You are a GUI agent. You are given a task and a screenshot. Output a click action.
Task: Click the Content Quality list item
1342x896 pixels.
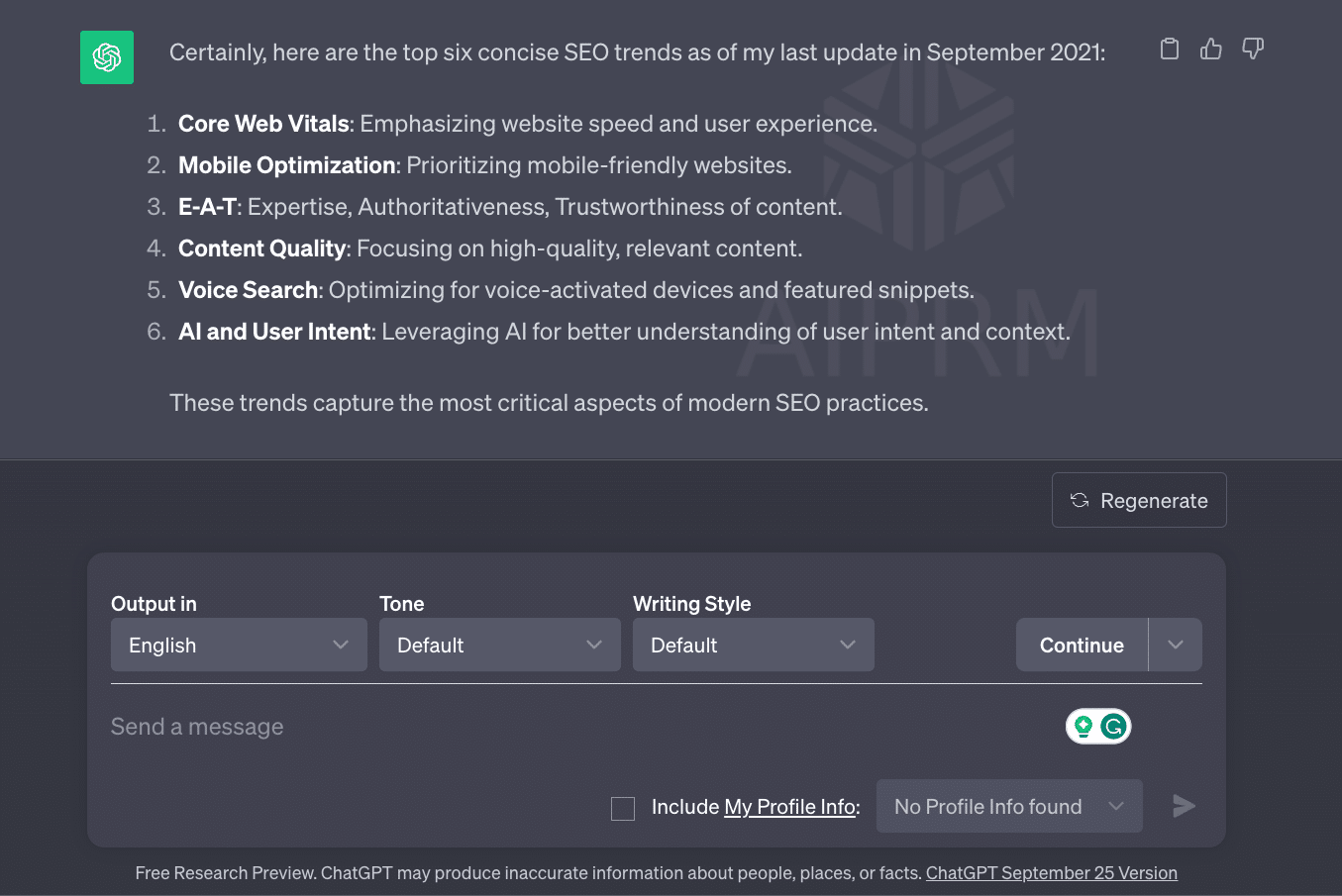coord(490,249)
